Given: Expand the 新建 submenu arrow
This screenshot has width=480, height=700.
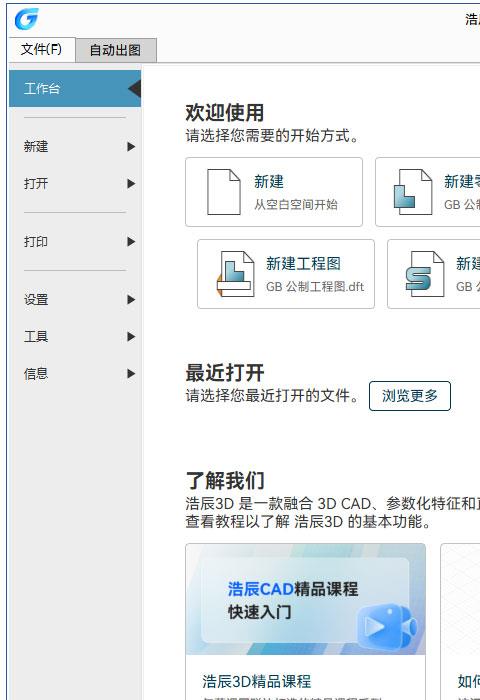Looking at the screenshot, I should click(131, 146).
